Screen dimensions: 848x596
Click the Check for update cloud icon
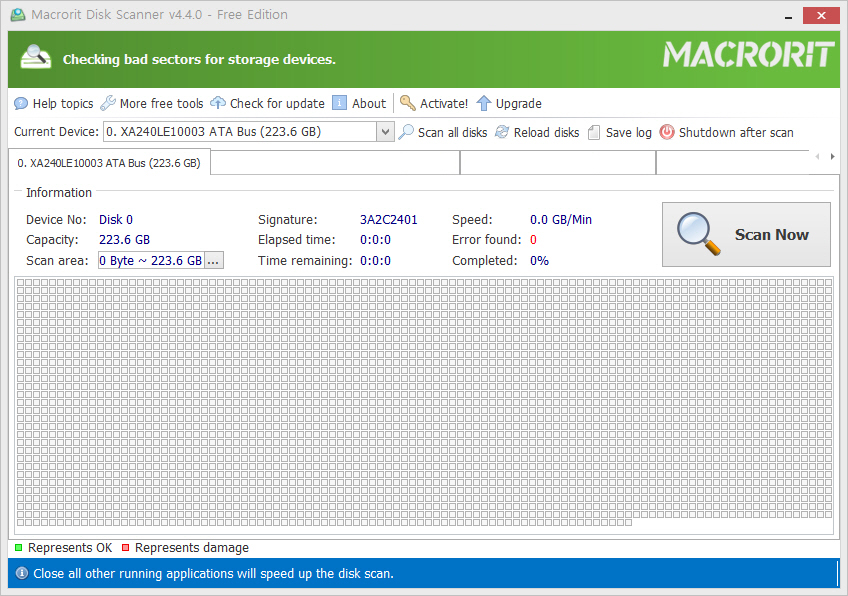click(x=218, y=103)
